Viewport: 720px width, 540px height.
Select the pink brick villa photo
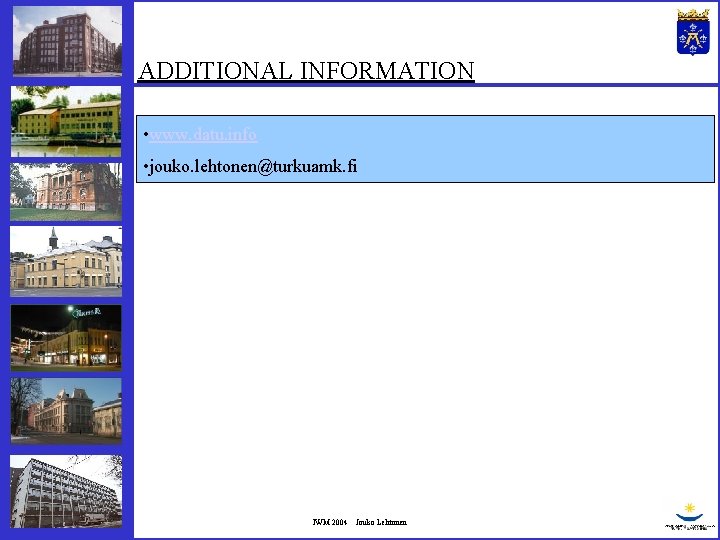pos(66,191)
